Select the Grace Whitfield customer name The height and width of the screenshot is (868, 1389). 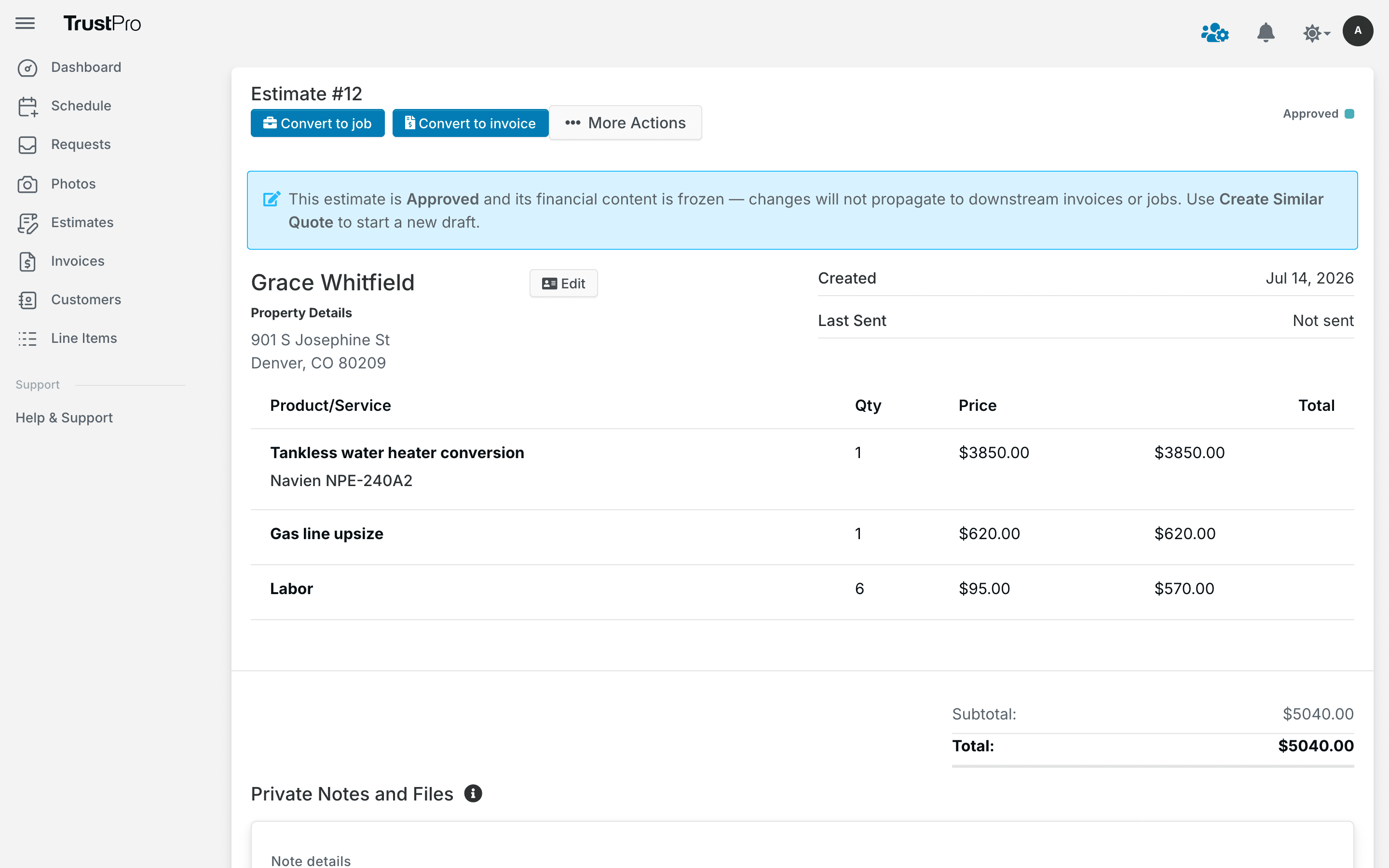tap(332, 282)
